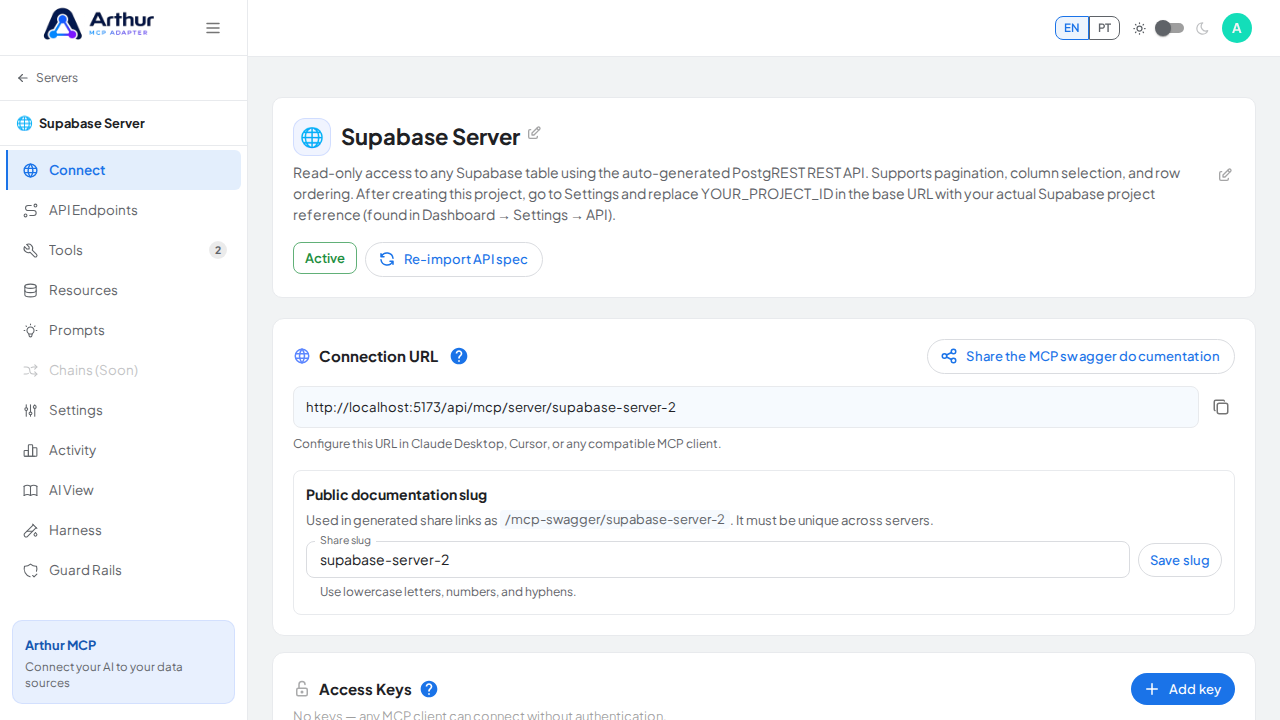Click the Supabase Server sidebar header

pos(123,123)
